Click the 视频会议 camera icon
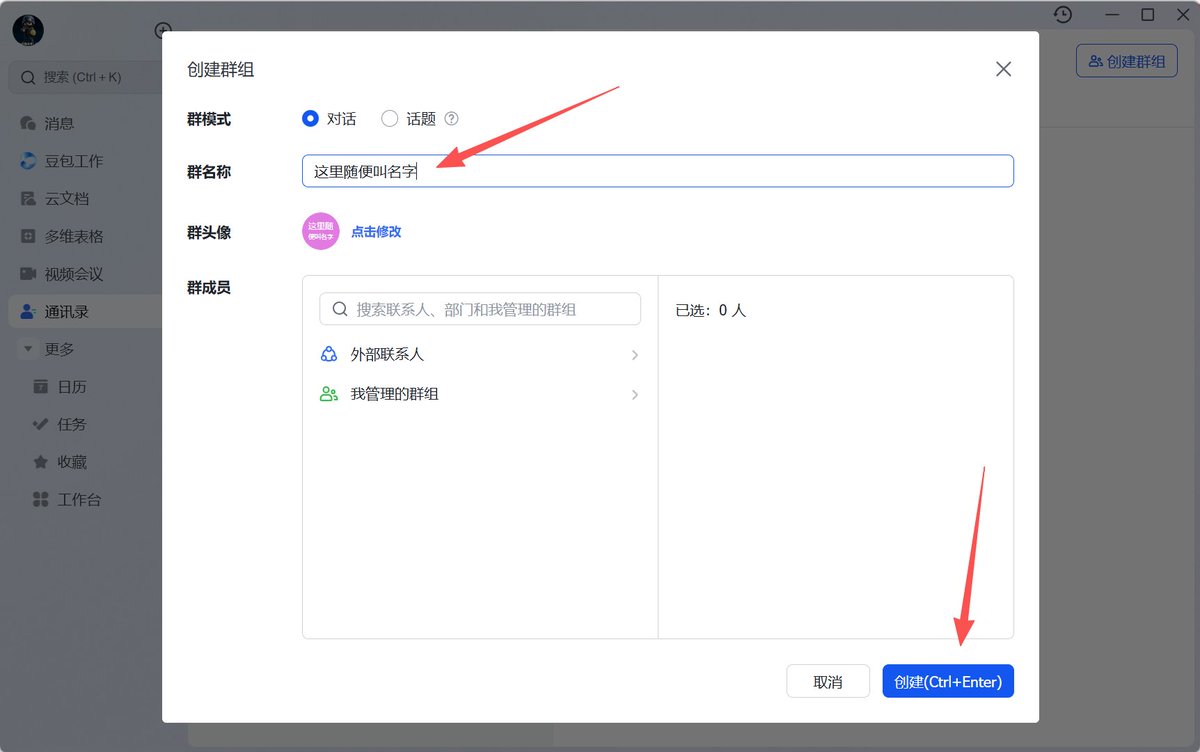This screenshot has width=1200, height=752. pyautogui.click(x=28, y=274)
